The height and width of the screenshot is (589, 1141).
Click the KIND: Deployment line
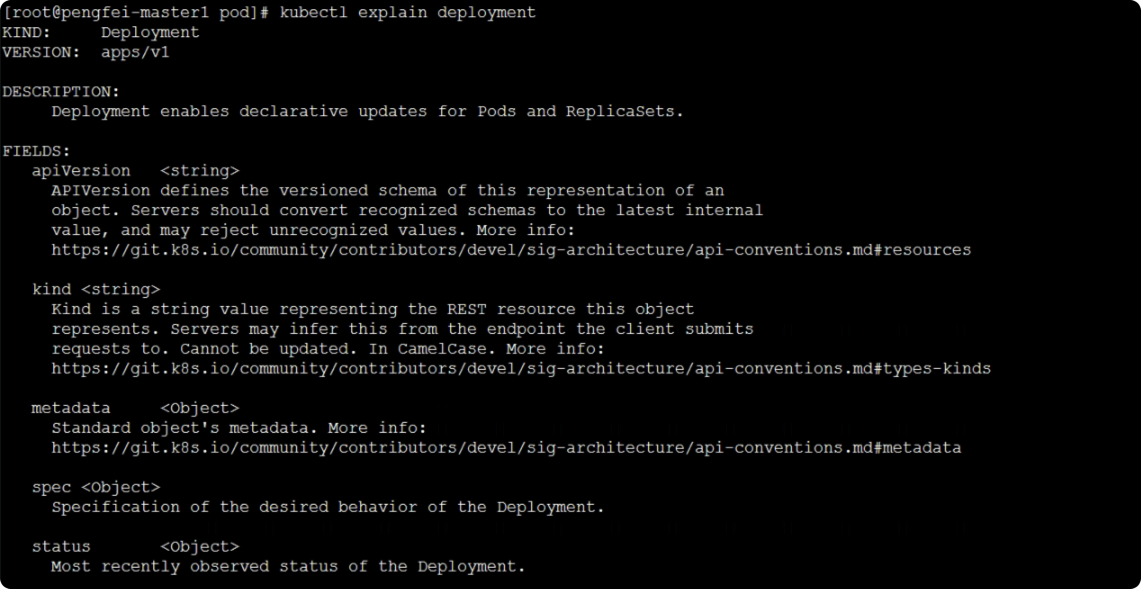tap(100, 33)
